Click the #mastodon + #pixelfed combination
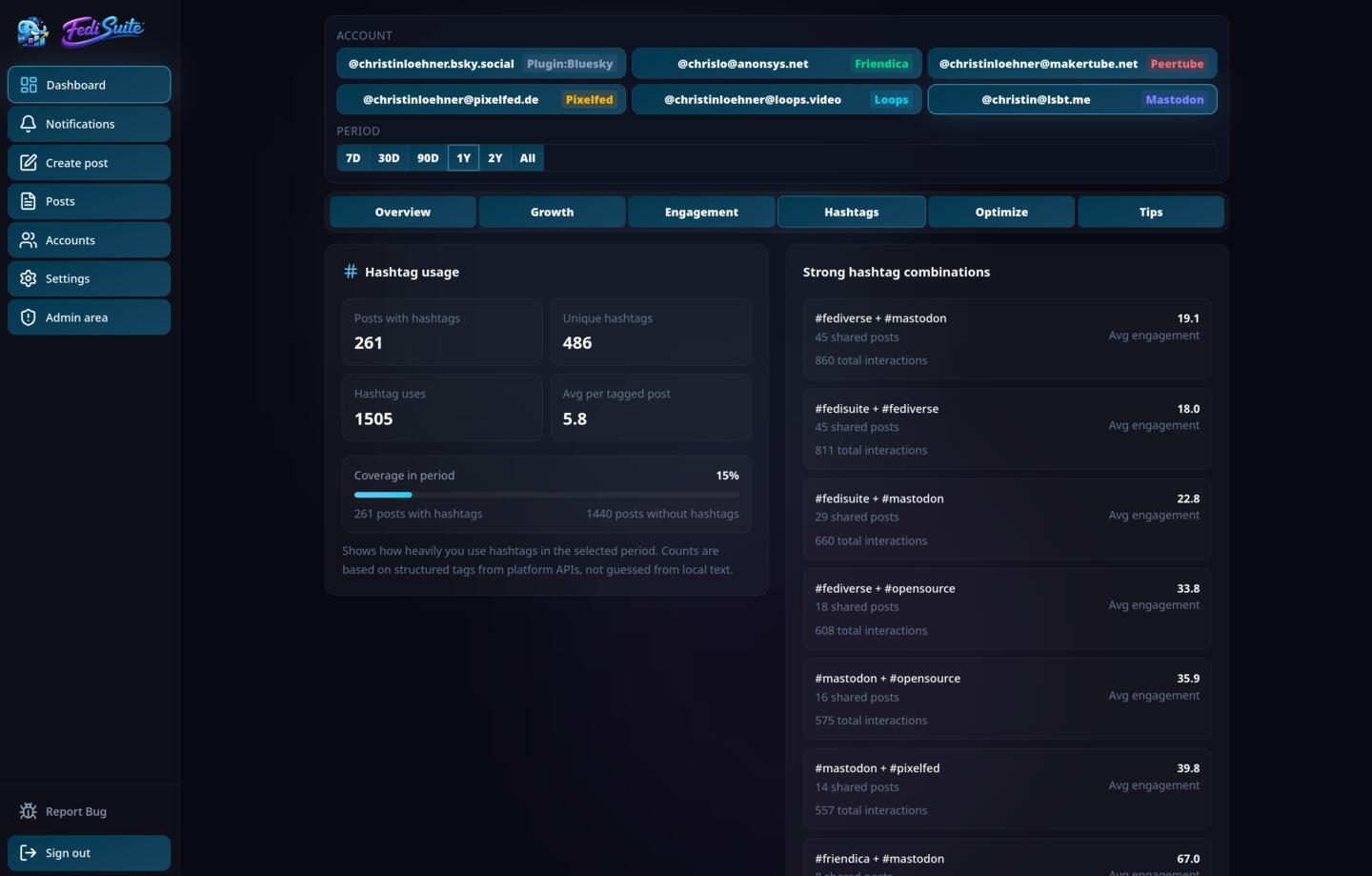This screenshot has height=876, width=1372. point(1007,789)
